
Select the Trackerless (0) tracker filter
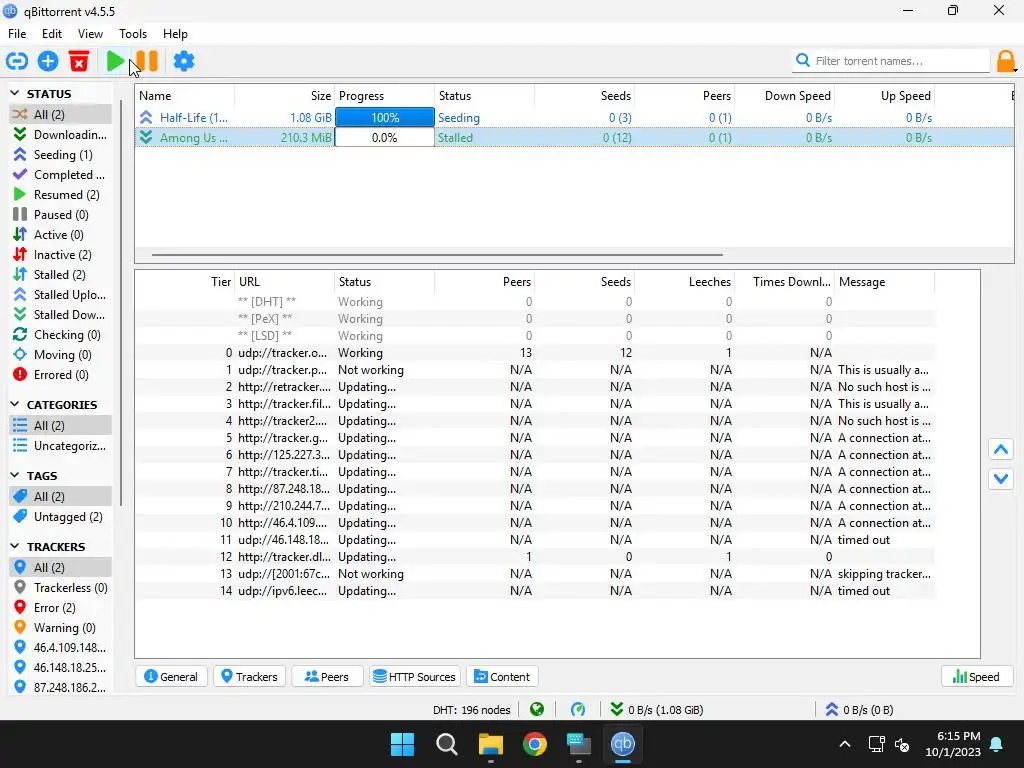click(61, 588)
